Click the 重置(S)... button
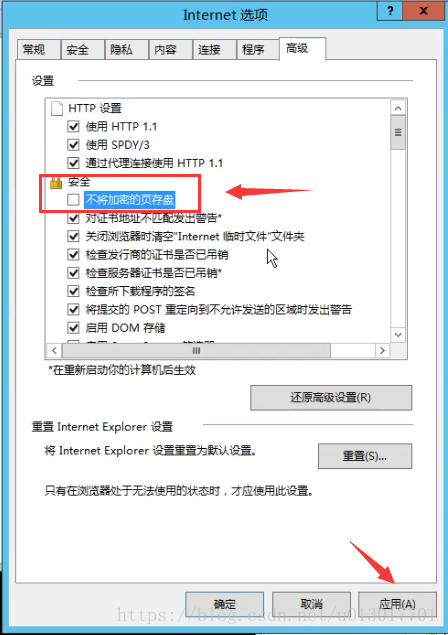The image size is (448, 635). pyautogui.click(x=365, y=456)
